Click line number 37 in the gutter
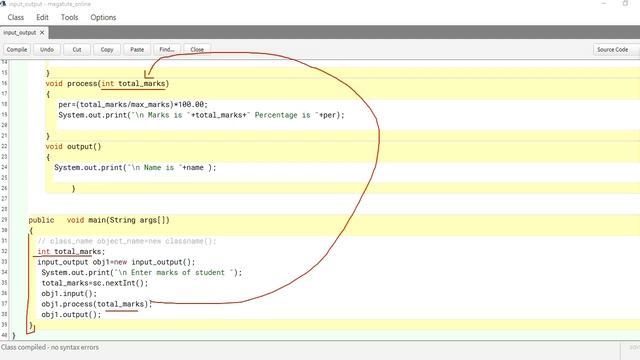Viewport: 640px width, 360px height. click(4, 304)
